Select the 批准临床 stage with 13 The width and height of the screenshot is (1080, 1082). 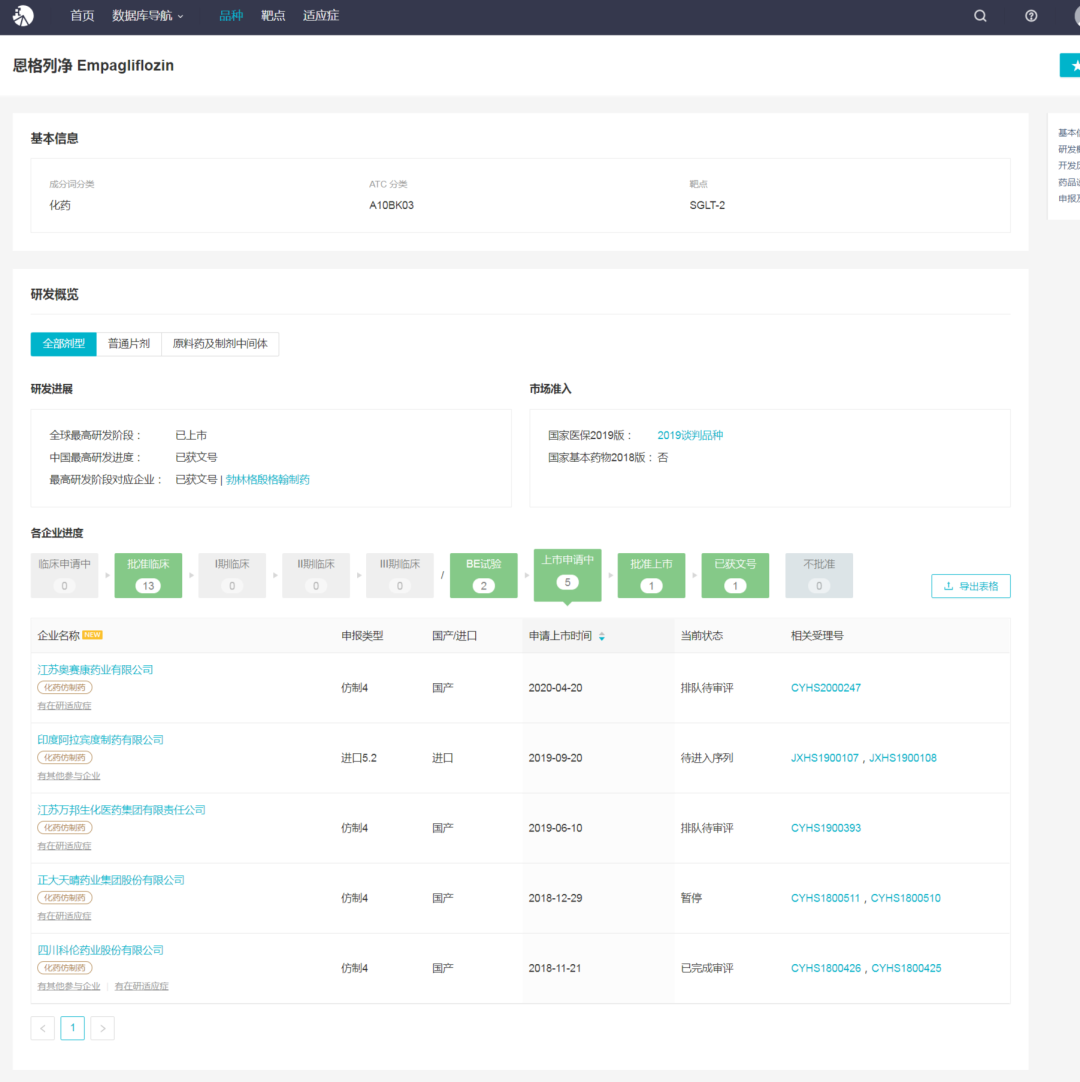(148, 575)
